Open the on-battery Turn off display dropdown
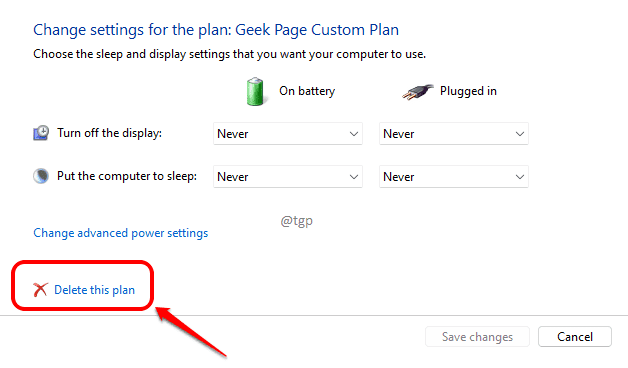The height and width of the screenshot is (368, 628). 288,134
